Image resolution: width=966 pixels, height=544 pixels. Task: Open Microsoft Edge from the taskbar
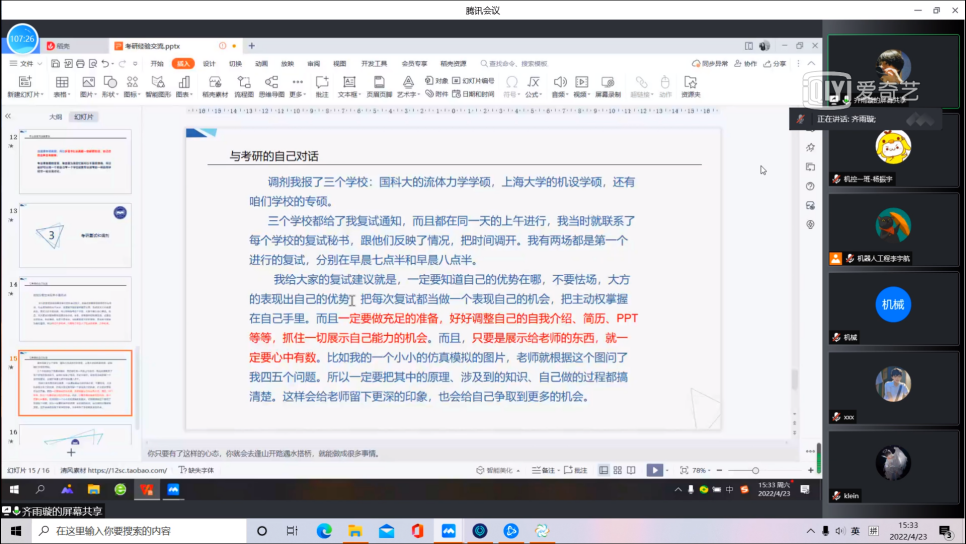(x=324, y=530)
